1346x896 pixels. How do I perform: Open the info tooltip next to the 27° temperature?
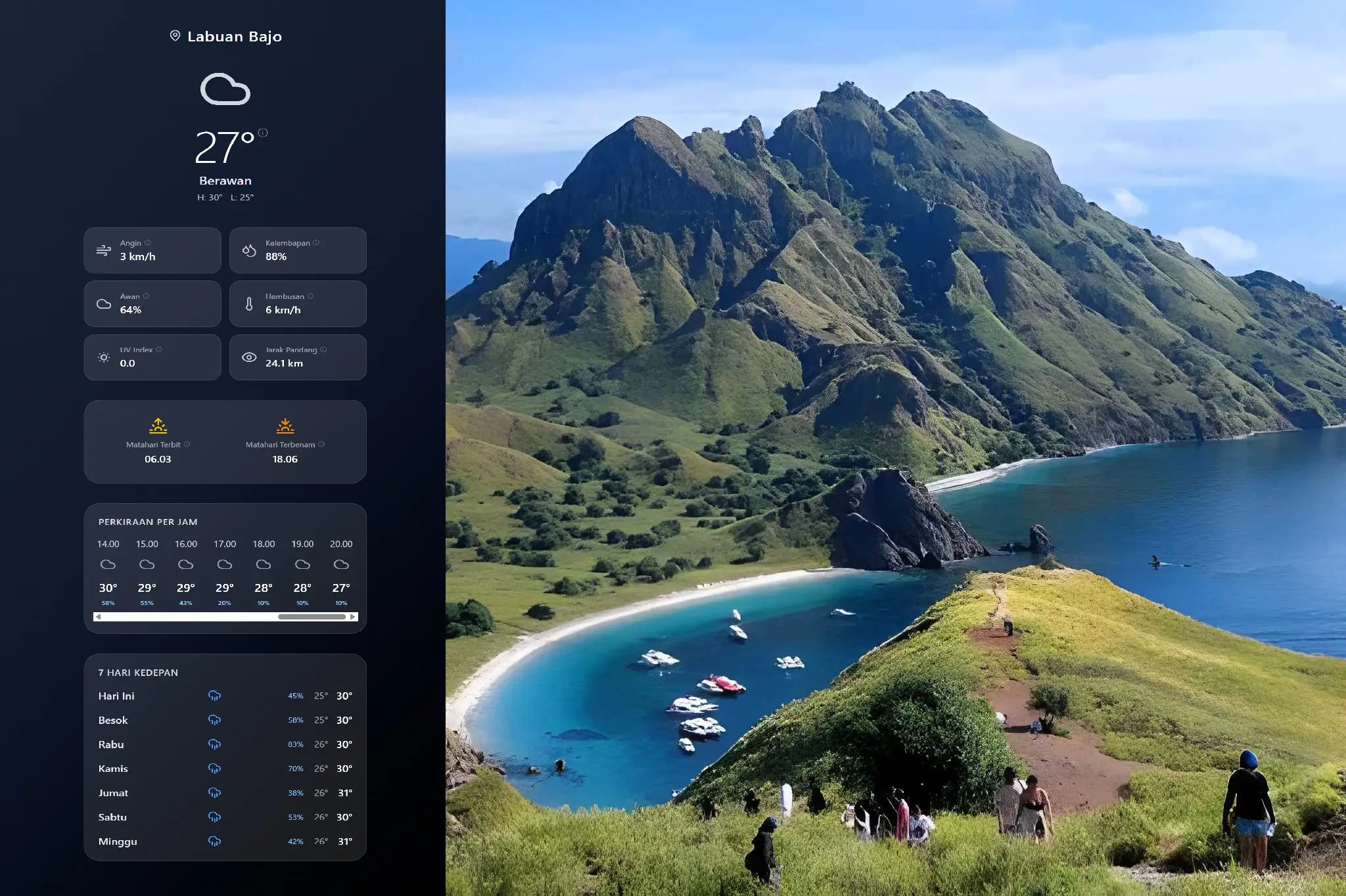click(263, 133)
